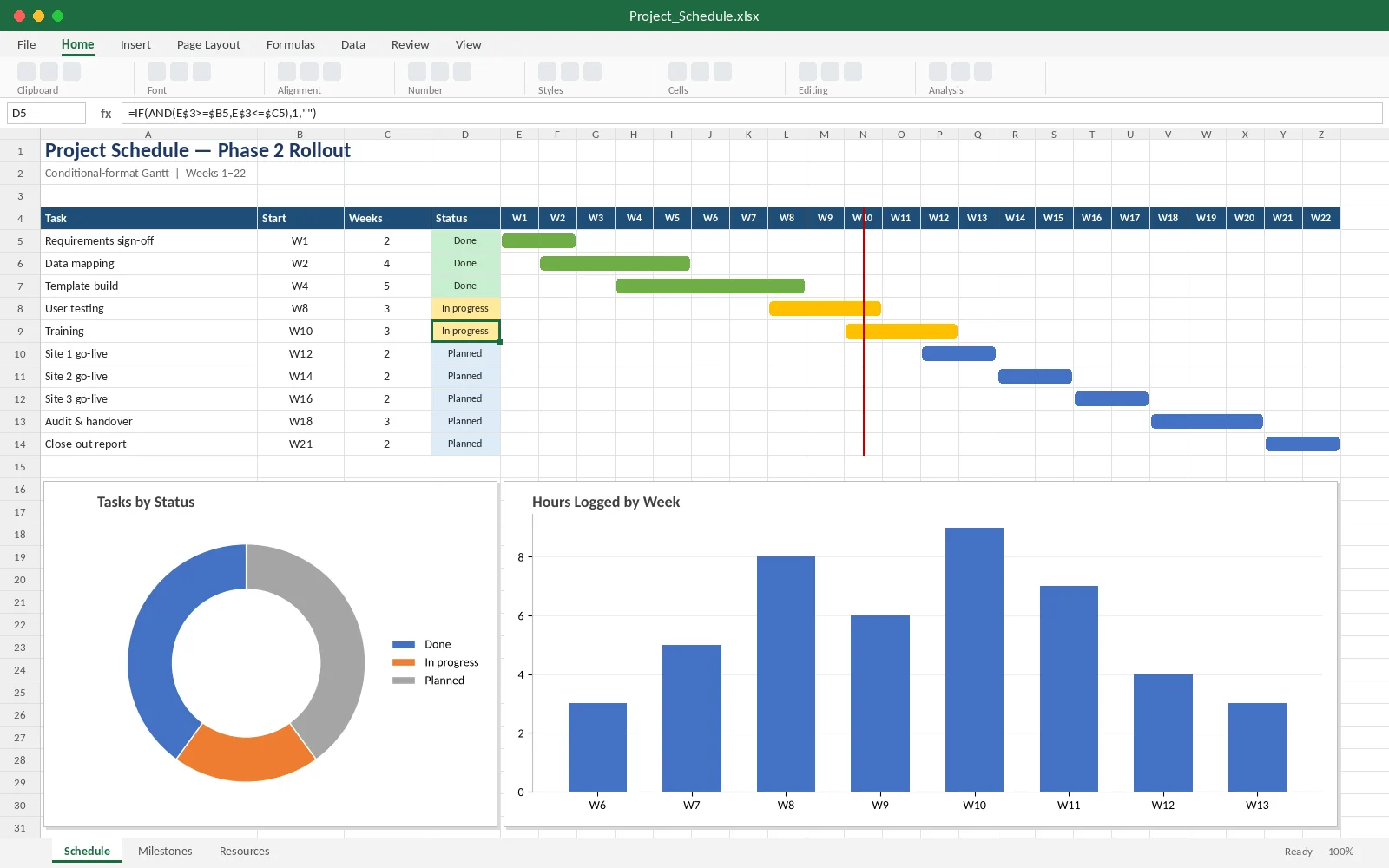This screenshot has width=1389, height=868.
Task: Open the Page Layout ribbon tab
Action: pos(208,44)
